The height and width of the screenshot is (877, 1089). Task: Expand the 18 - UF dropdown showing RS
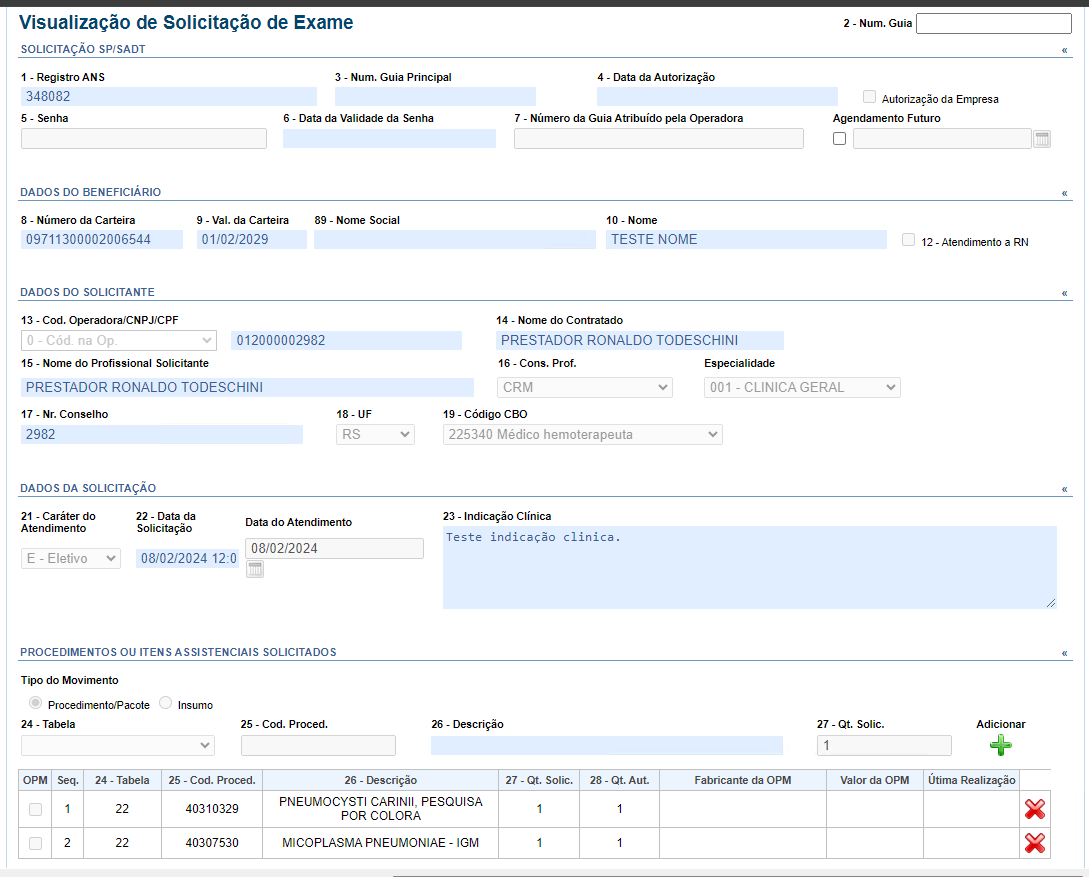[x=375, y=434]
